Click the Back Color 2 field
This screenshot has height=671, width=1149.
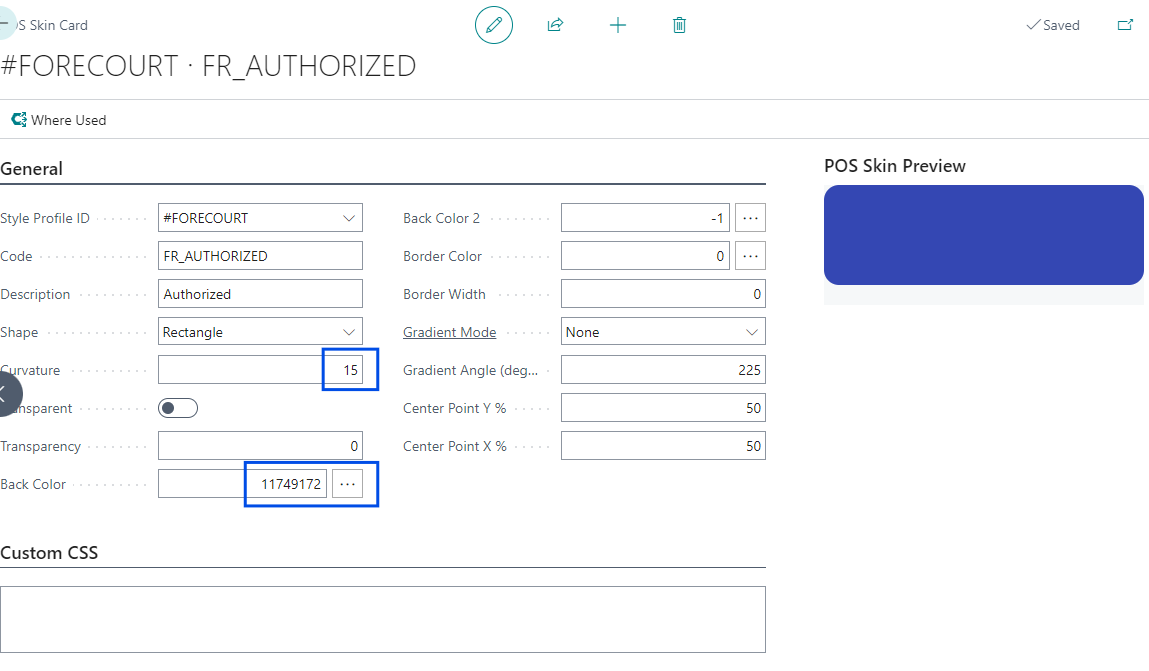pyautogui.click(x=645, y=218)
